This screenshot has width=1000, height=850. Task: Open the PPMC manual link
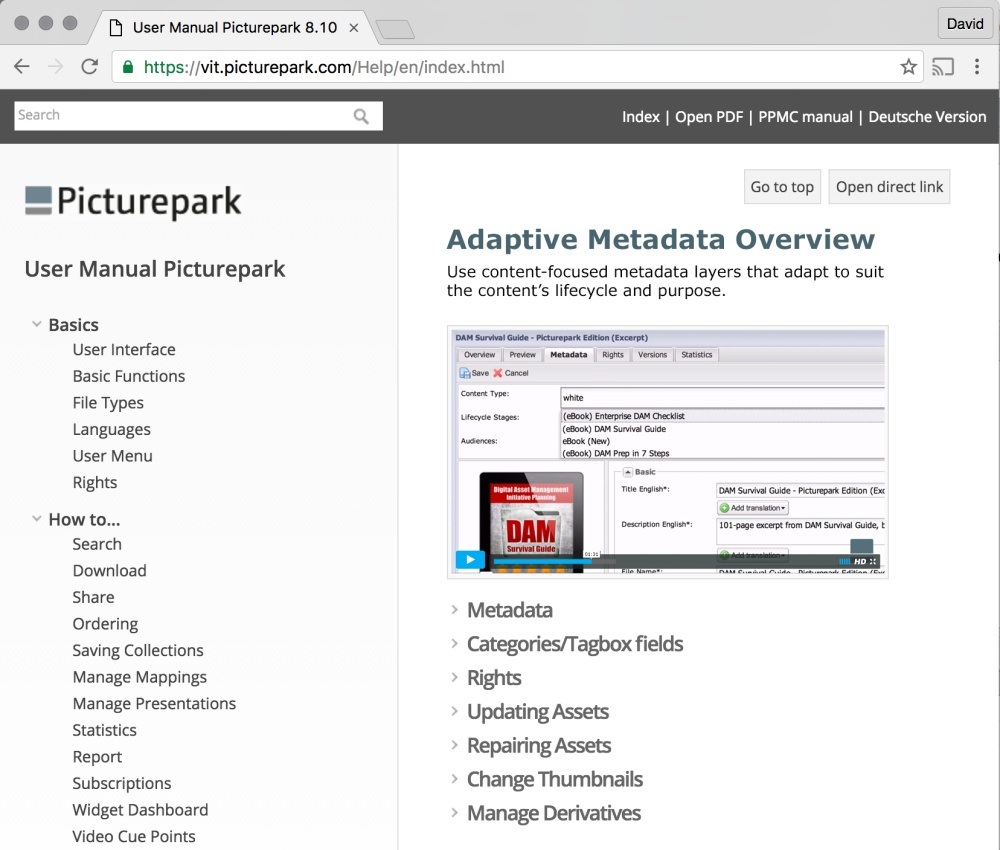coord(805,117)
